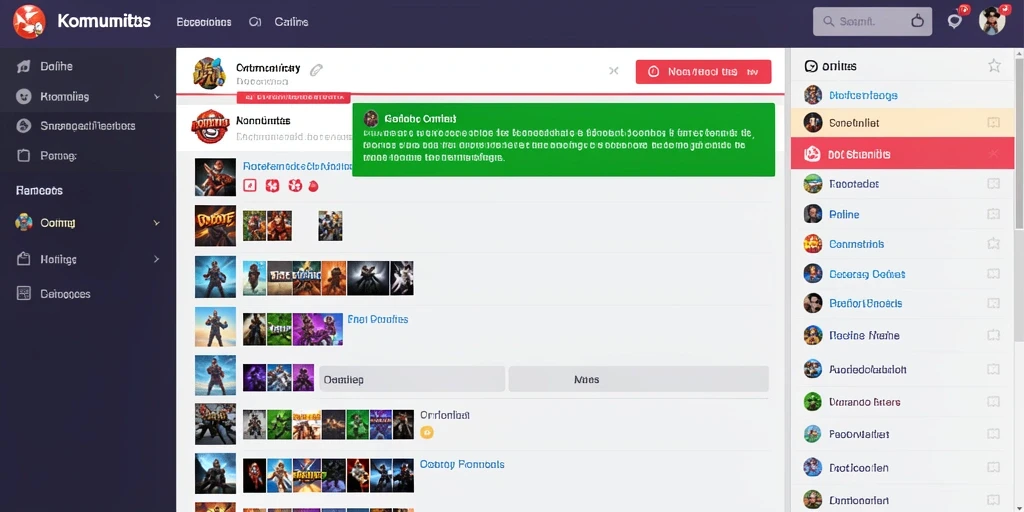Click the avatar of the 'Poline' contact row

[812, 214]
